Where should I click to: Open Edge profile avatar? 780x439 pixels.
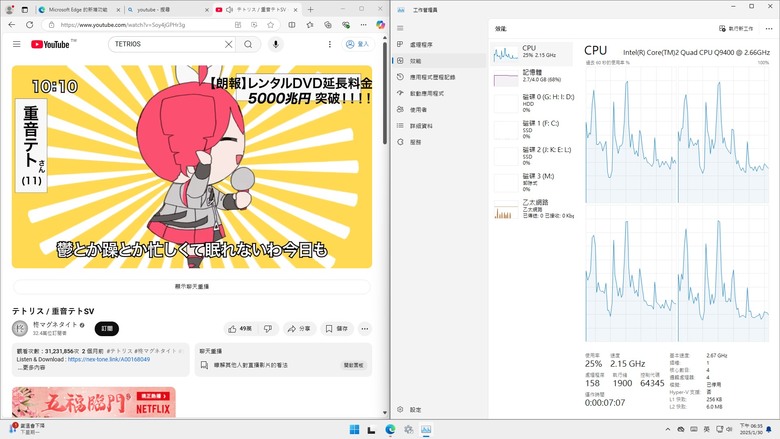pos(9,9)
